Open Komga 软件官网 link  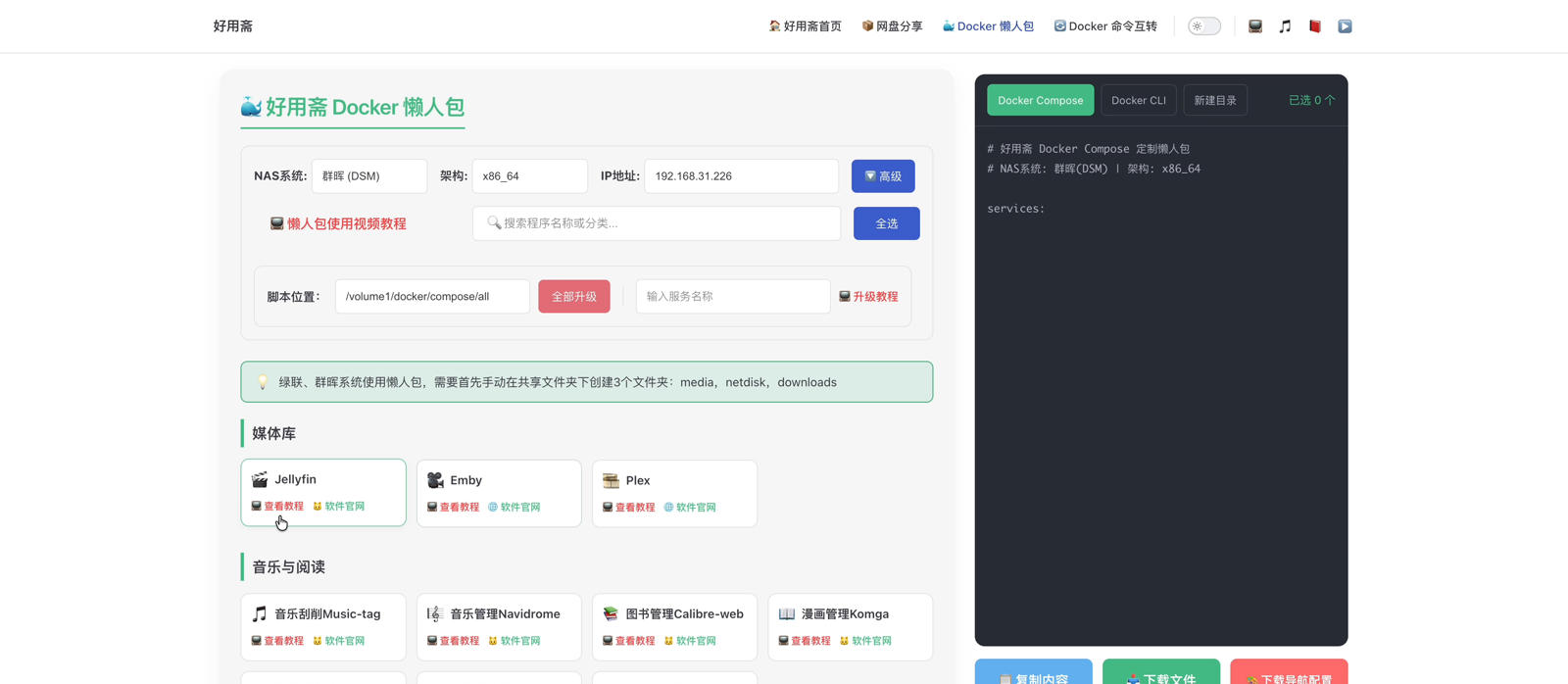[864, 641]
